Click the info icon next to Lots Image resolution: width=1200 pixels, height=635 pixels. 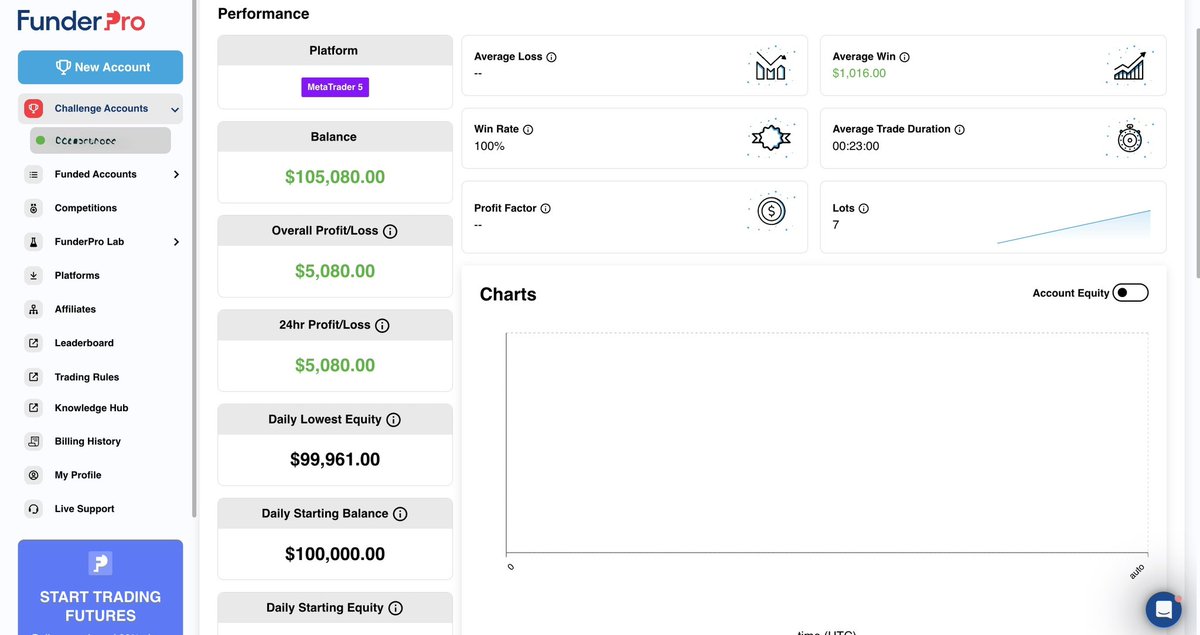(x=863, y=209)
